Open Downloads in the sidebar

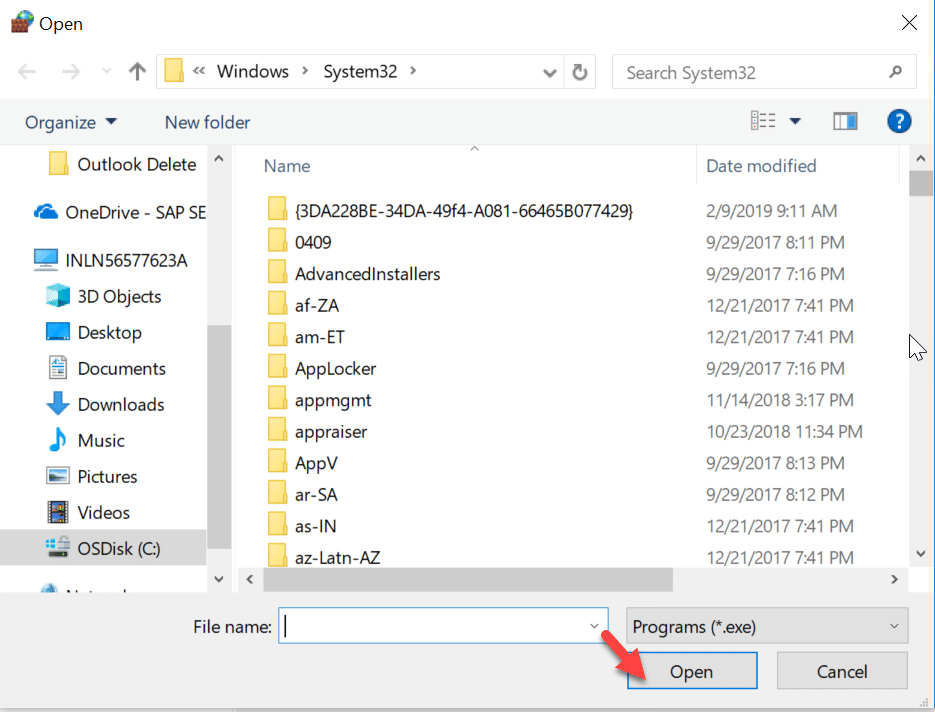pos(105,404)
